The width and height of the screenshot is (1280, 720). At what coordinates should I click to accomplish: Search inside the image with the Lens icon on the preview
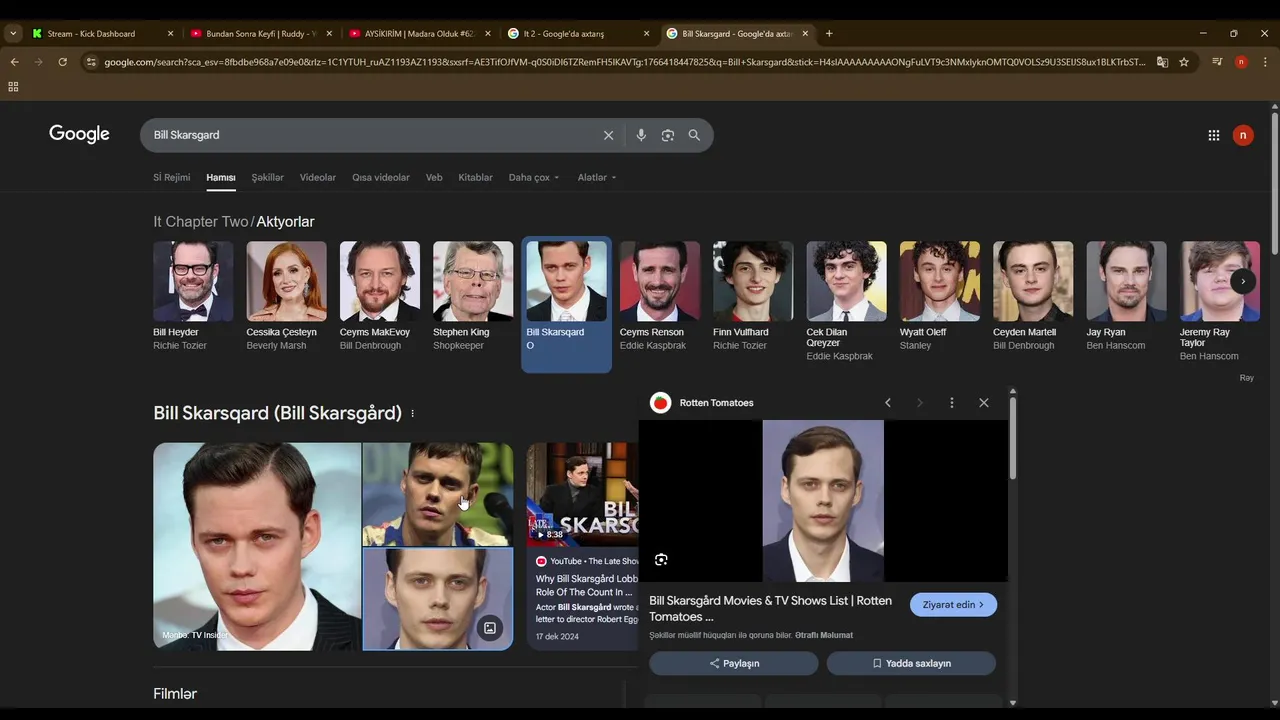coord(661,560)
